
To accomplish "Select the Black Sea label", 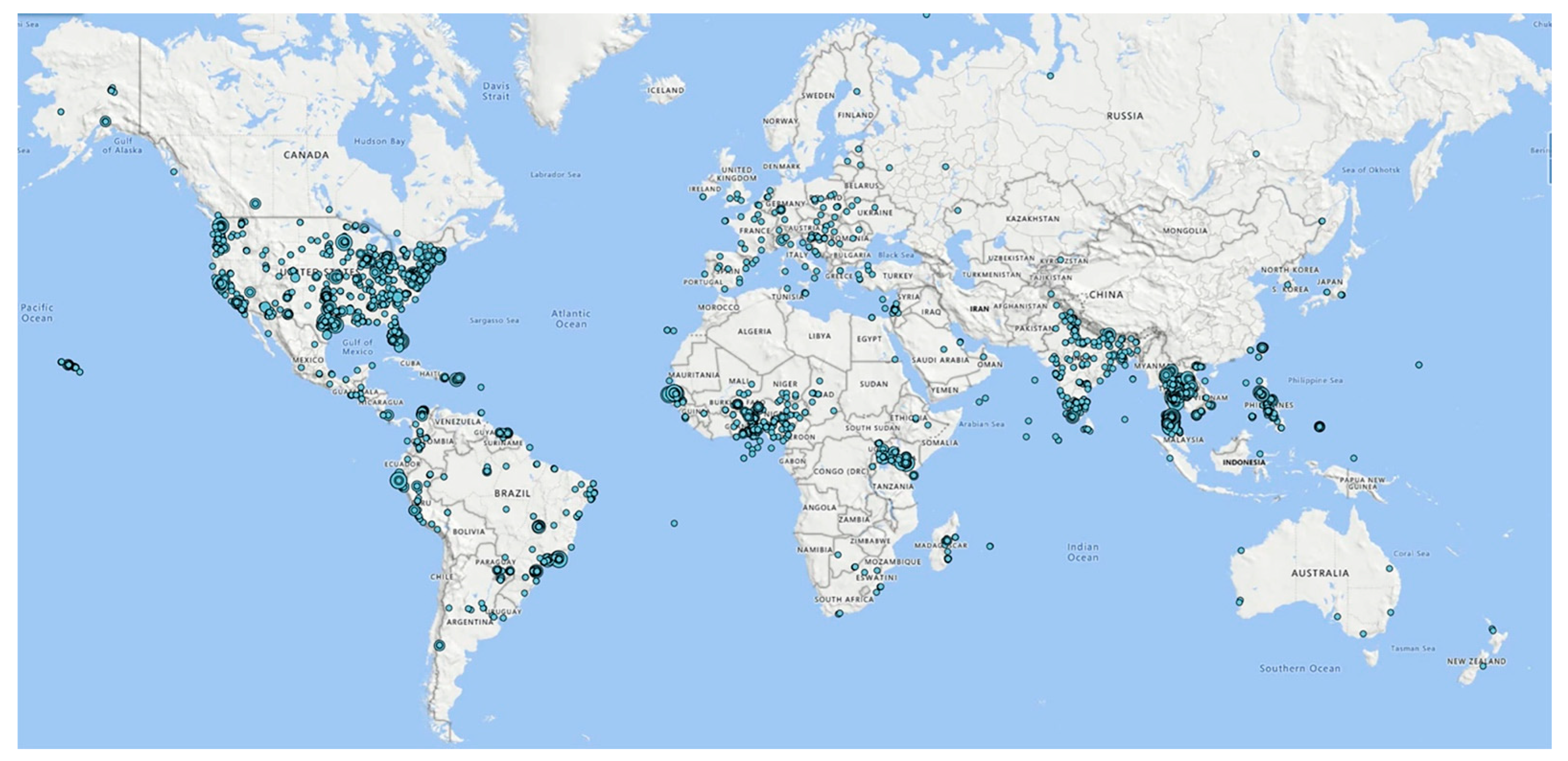I will tap(896, 255).
